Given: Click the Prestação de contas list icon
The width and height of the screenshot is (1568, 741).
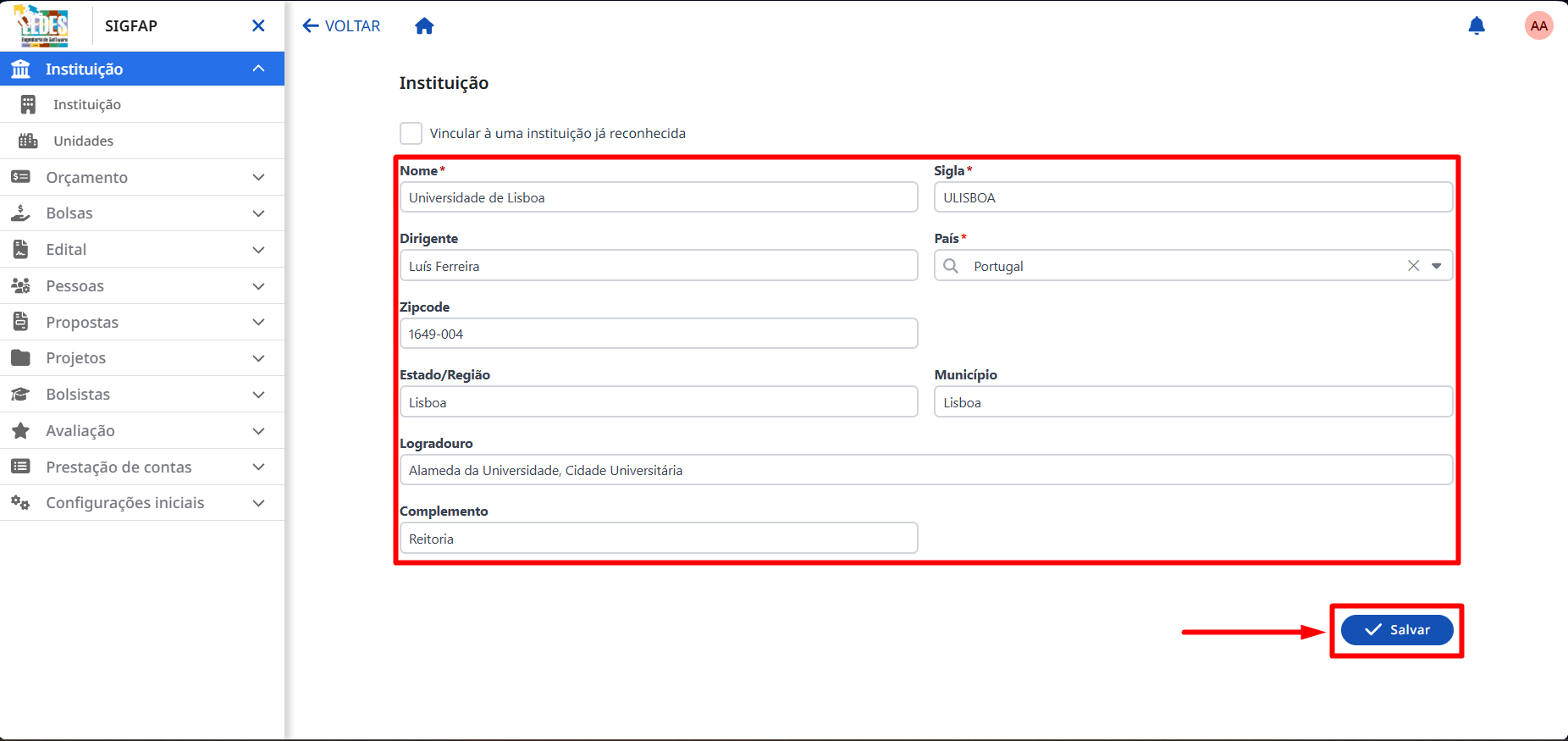Looking at the screenshot, I should click(x=21, y=467).
